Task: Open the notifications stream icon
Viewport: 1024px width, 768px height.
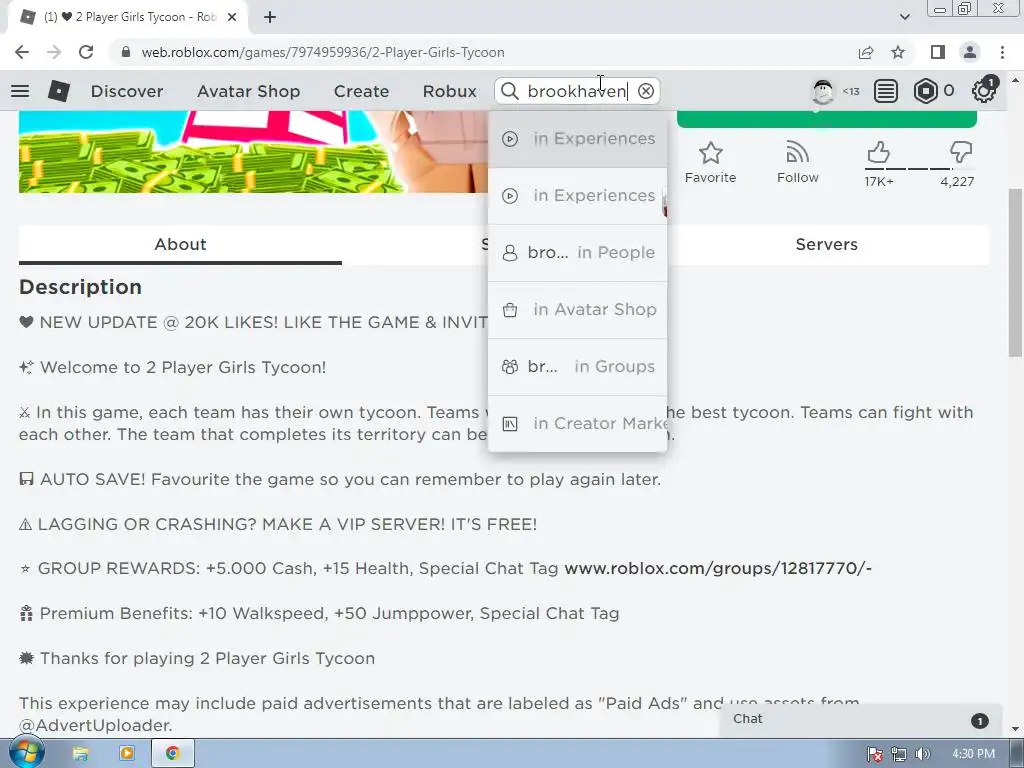Action: (886, 91)
